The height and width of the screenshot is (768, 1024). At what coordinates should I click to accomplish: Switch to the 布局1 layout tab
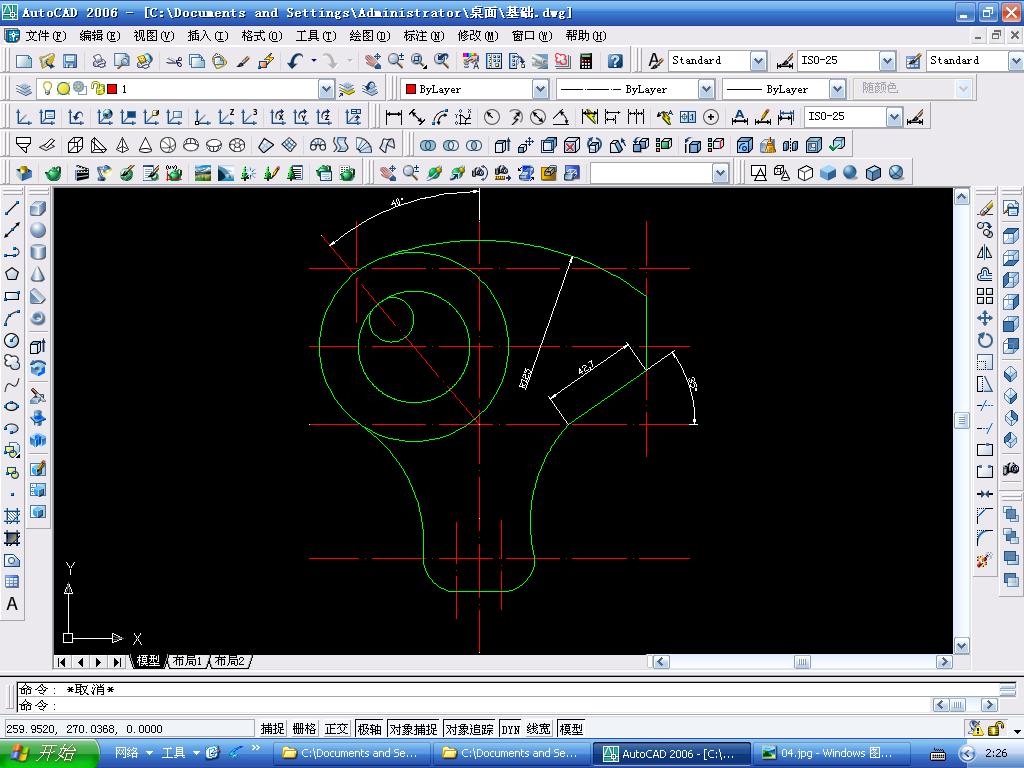pyautogui.click(x=187, y=661)
